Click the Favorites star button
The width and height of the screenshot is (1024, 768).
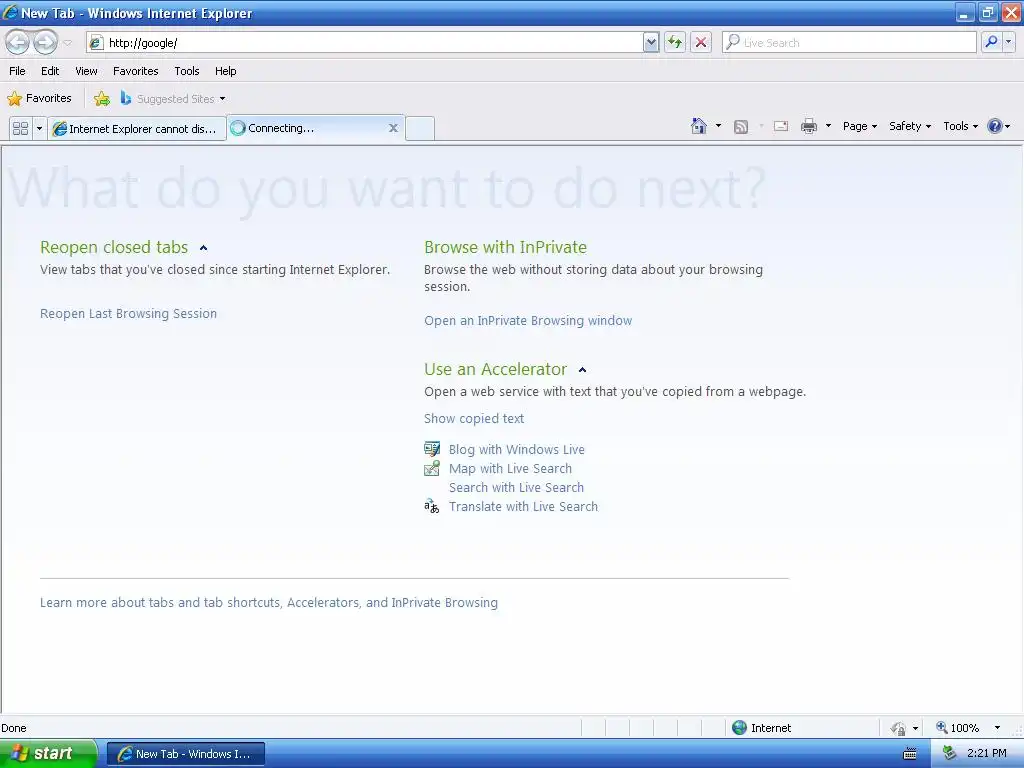tap(39, 99)
